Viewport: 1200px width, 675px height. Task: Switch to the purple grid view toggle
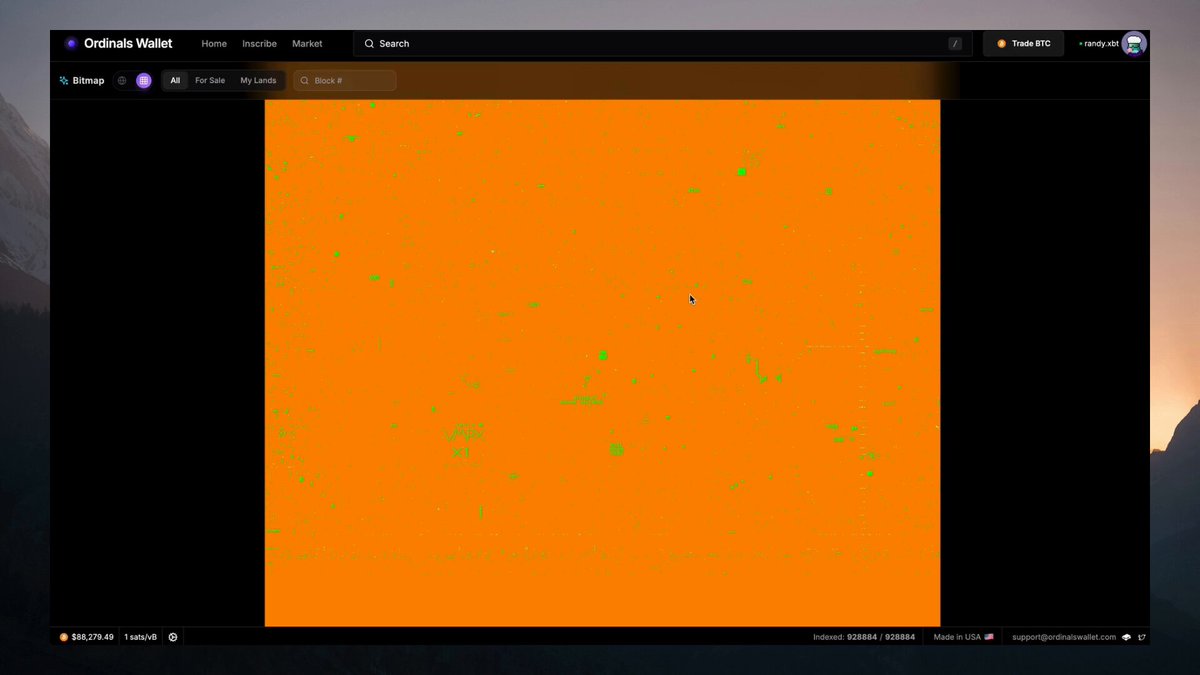(x=144, y=80)
